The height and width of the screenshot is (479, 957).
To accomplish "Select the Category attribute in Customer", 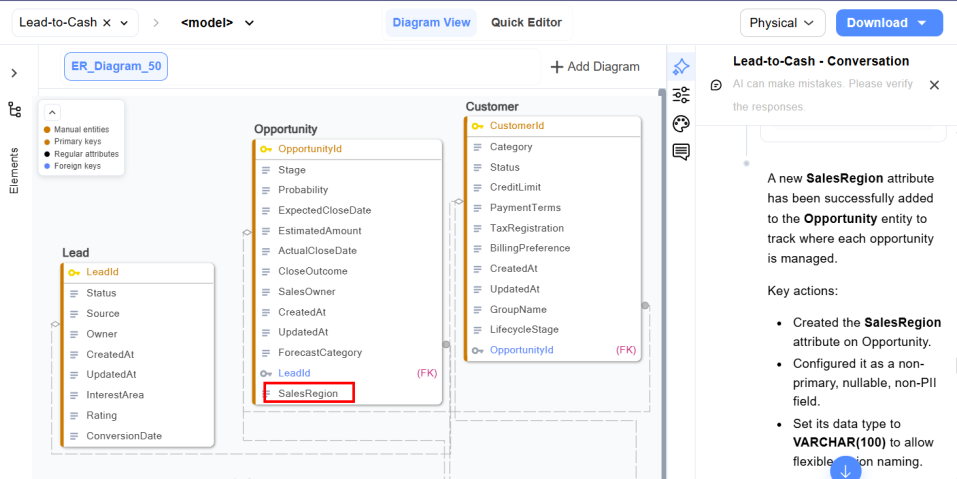I will click(511, 146).
